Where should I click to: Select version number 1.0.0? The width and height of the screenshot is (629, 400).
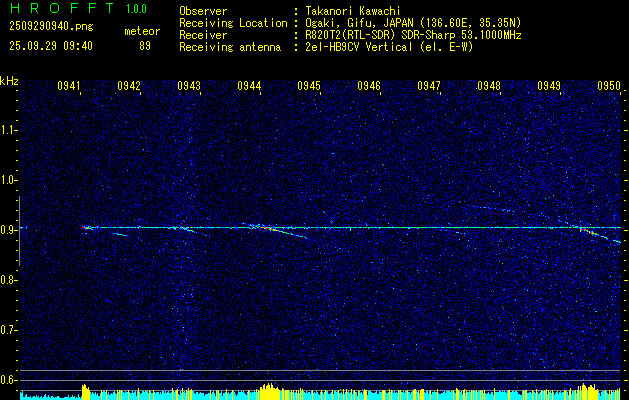pos(136,9)
